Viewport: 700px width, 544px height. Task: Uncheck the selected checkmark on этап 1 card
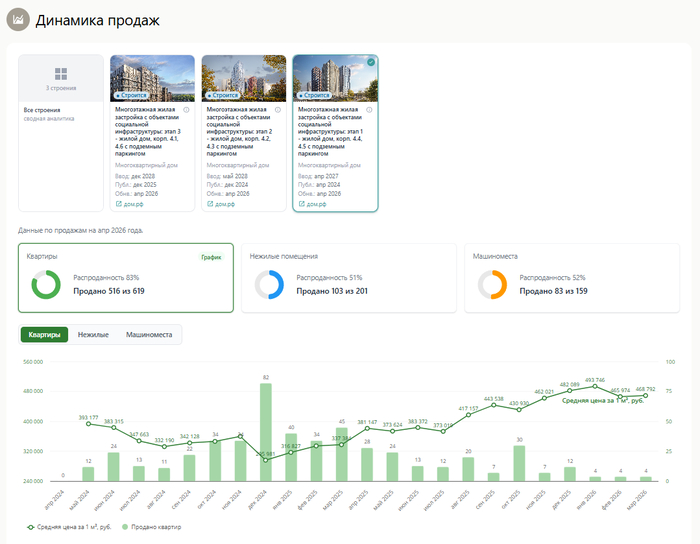(371, 62)
